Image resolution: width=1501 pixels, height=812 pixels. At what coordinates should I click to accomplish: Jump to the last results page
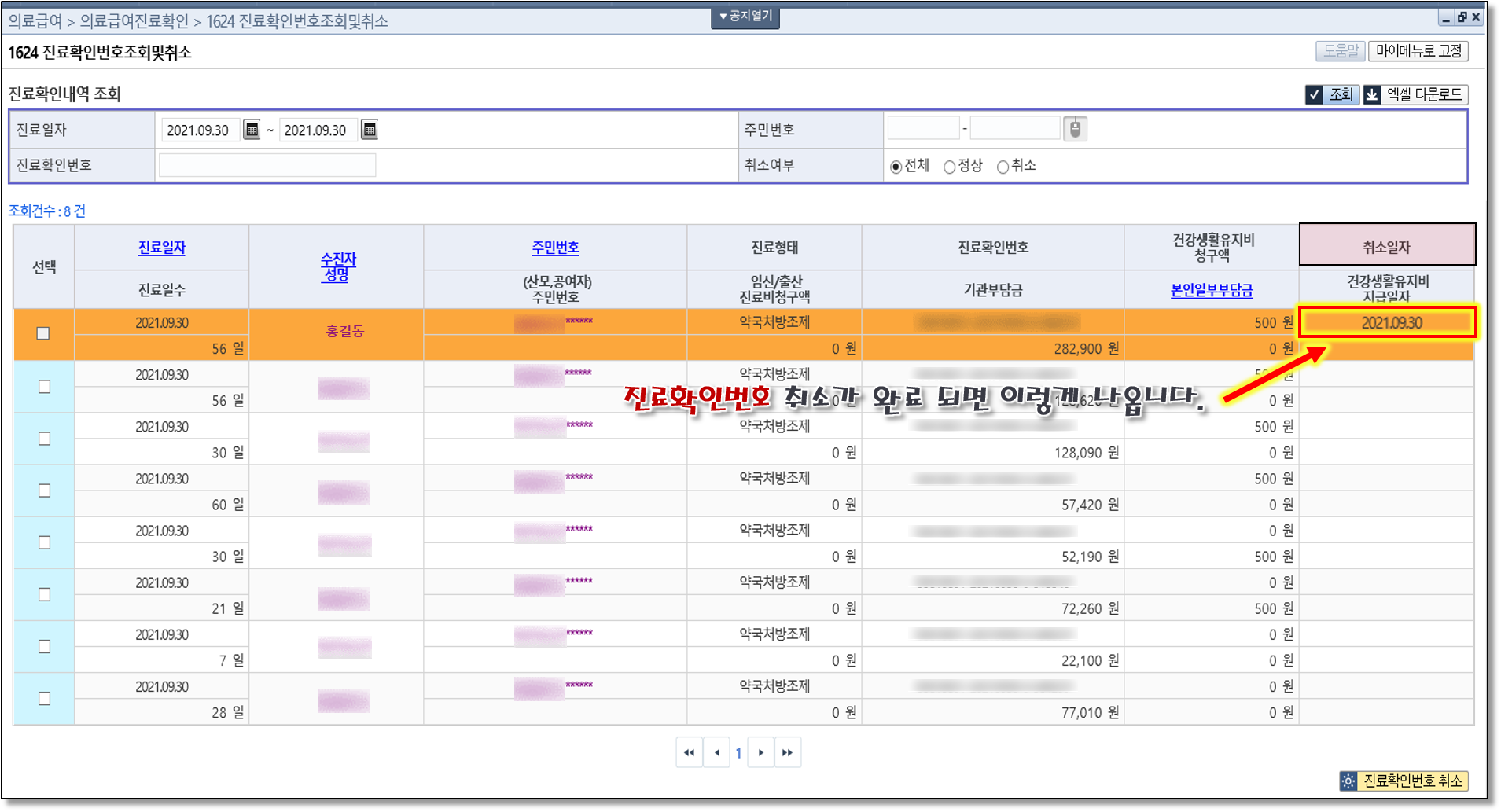pos(787,752)
